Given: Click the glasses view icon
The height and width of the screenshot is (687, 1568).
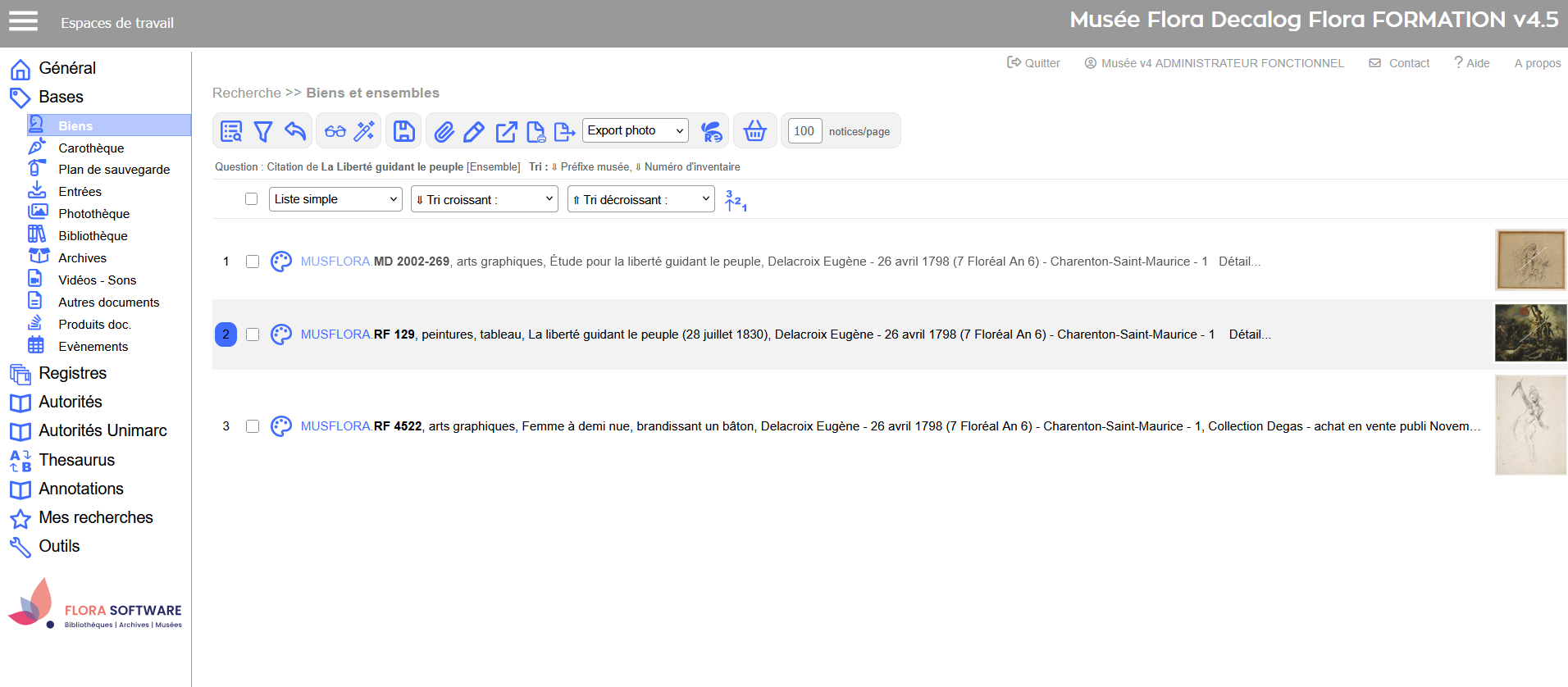Looking at the screenshot, I should [335, 131].
